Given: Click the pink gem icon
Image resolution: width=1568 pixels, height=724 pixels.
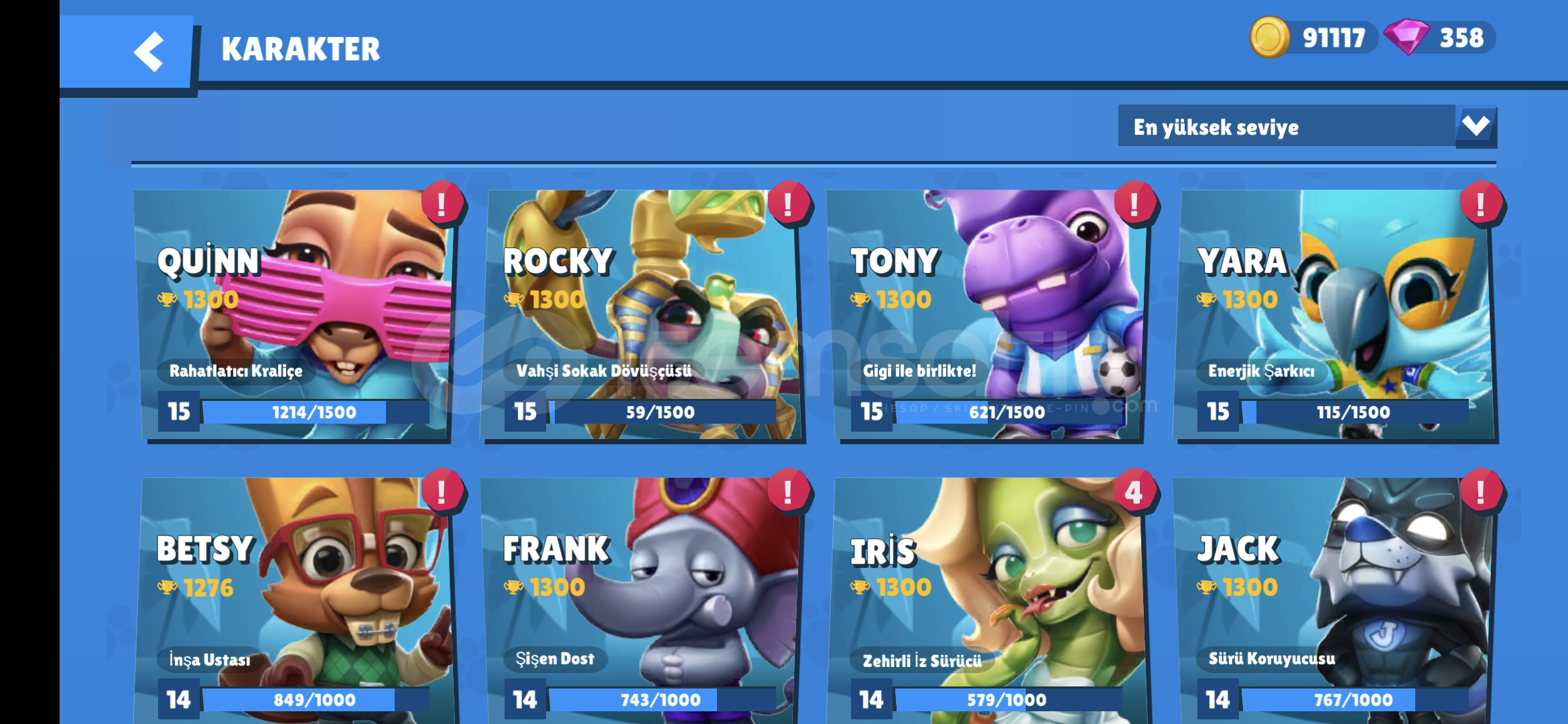Looking at the screenshot, I should [1407, 37].
